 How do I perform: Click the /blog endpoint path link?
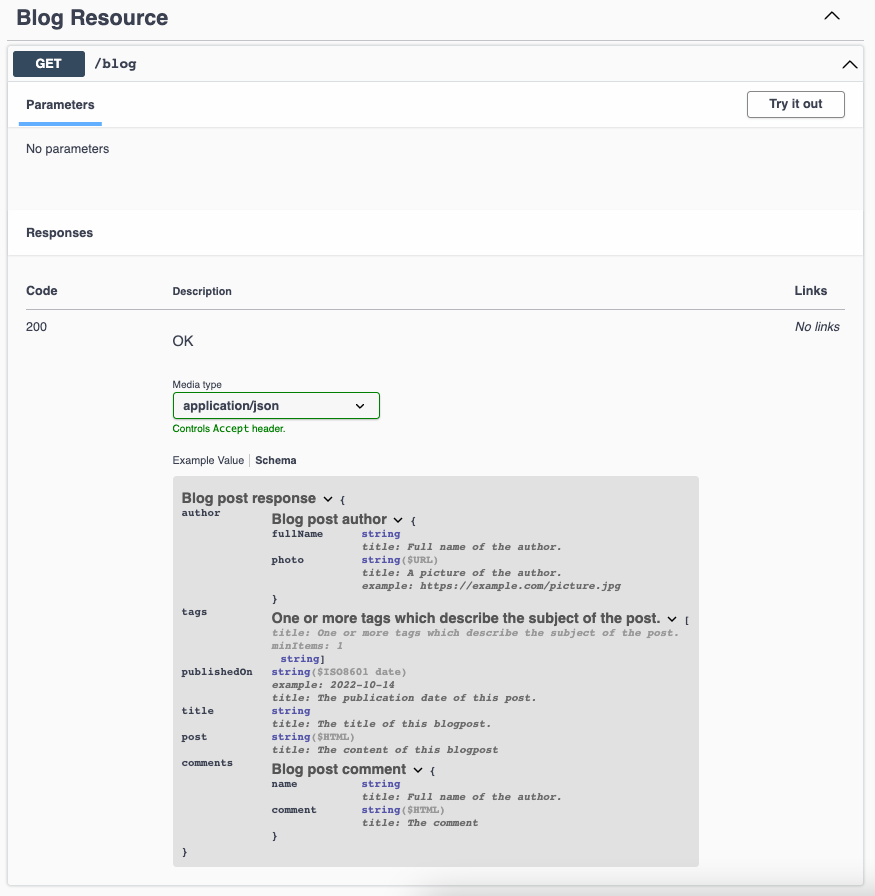click(x=117, y=63)
